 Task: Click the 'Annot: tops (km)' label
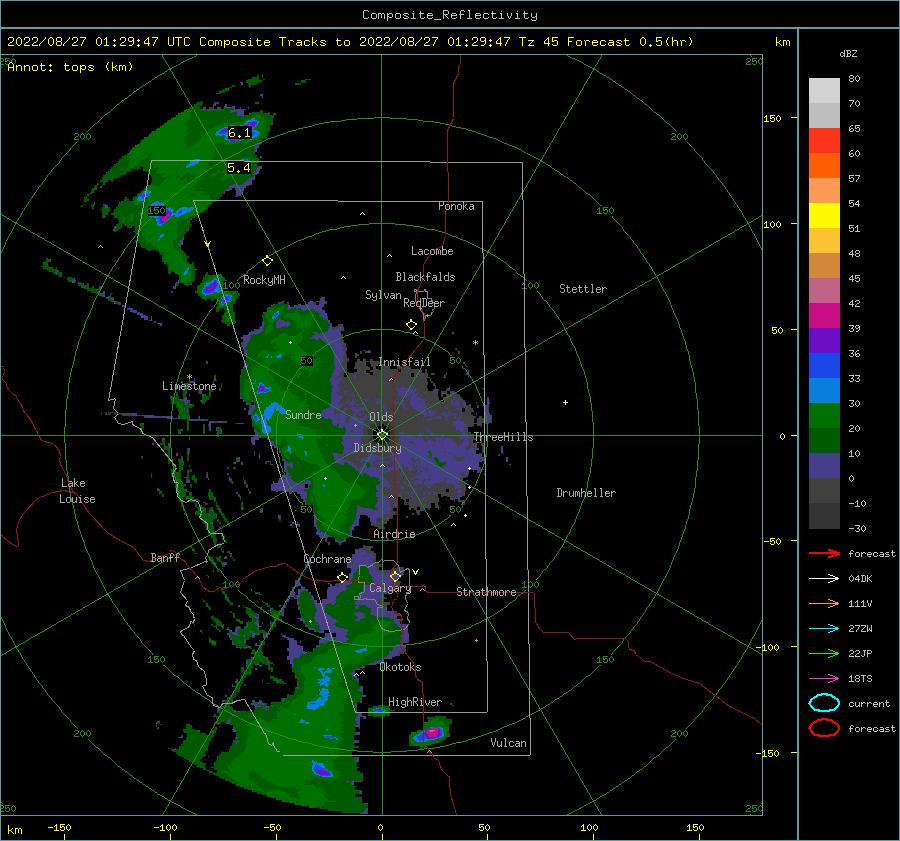click(x=70, y=67)
